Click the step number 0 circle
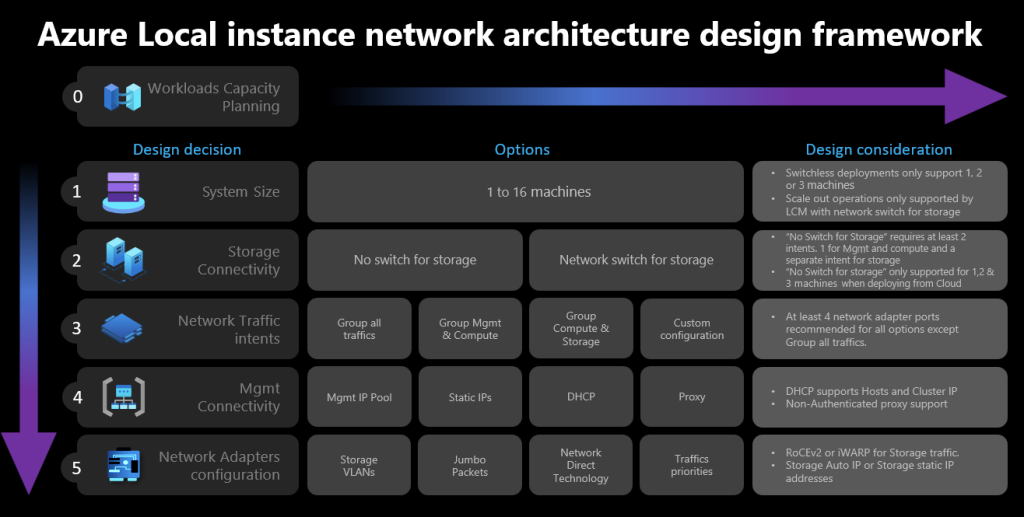The height and width of the screenshot is (517, 1024). tap(77, 97)
